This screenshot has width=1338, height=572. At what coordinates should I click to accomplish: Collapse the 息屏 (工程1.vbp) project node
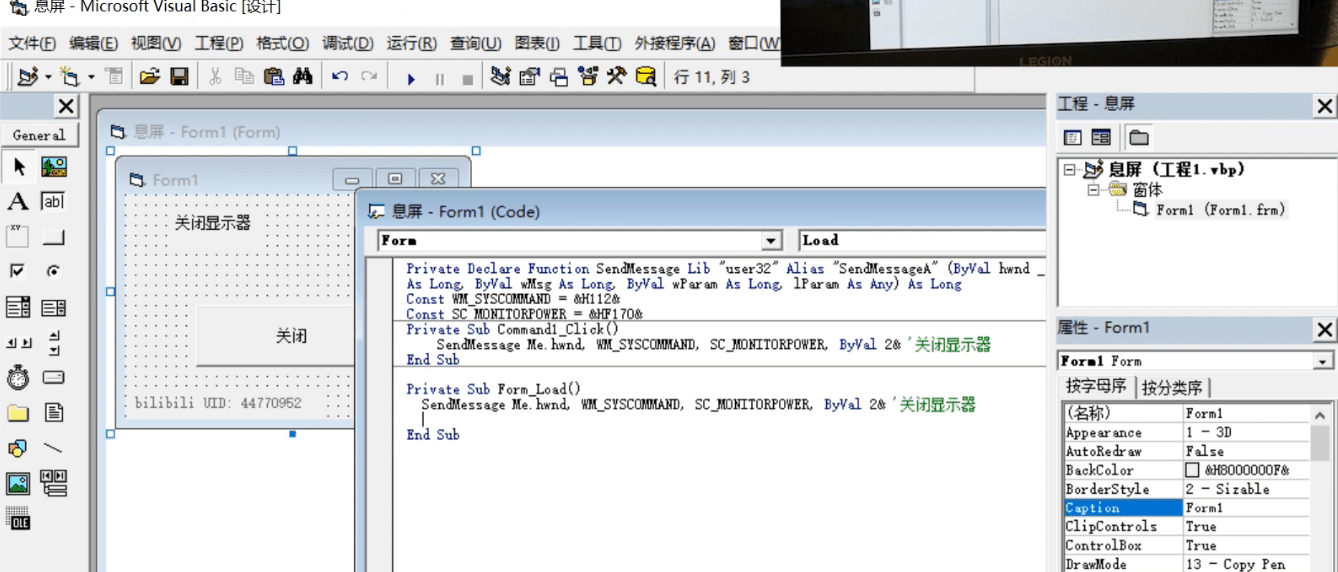pyautogui.click(x=1070, y=170)
